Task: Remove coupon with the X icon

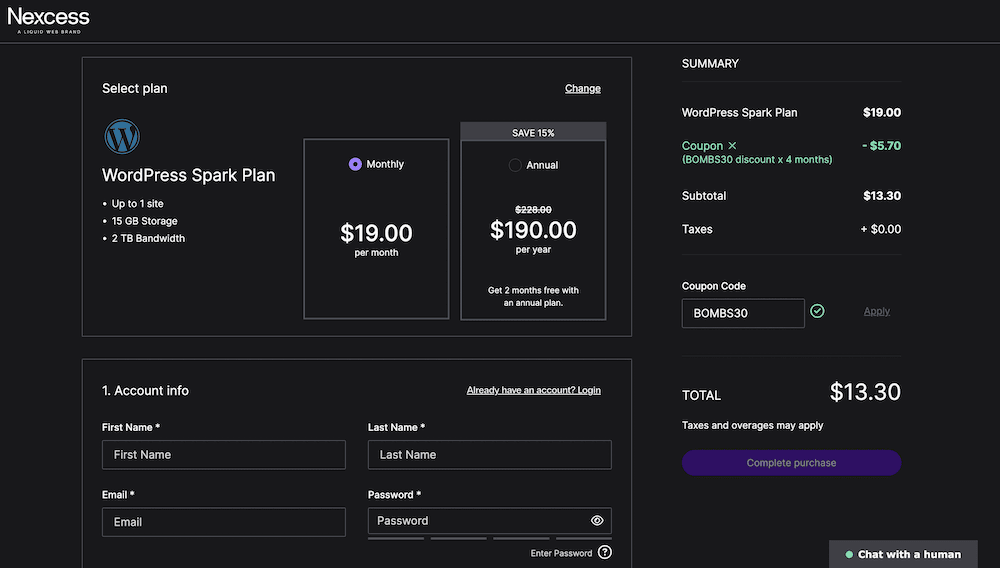Action: click(x=732, y=146)
